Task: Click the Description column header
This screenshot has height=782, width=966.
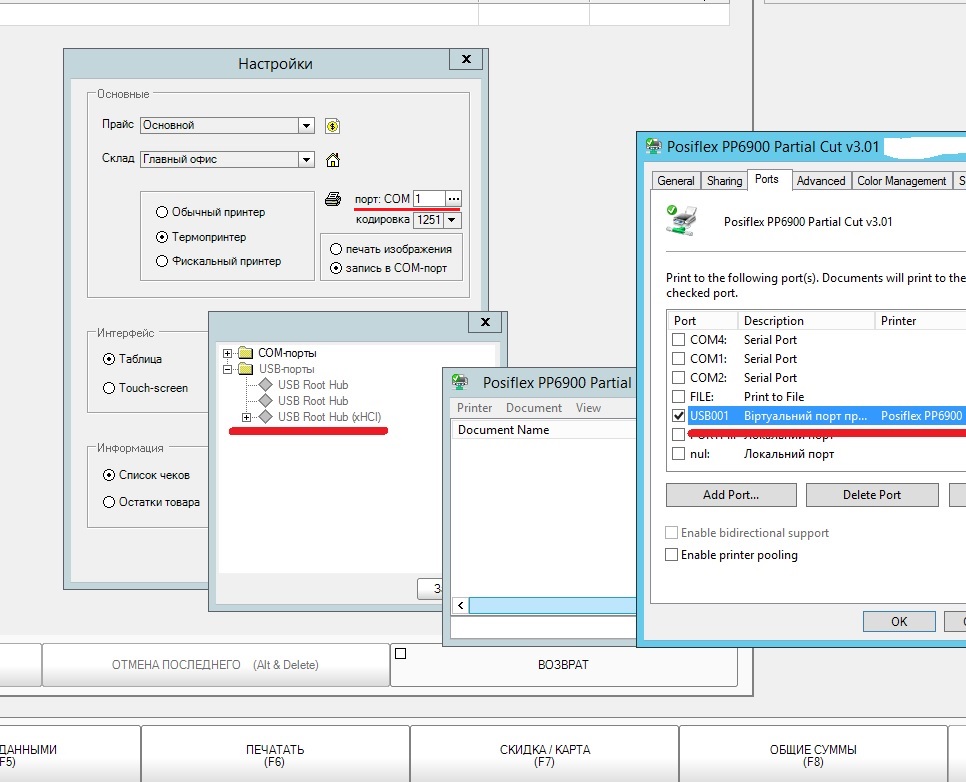Action: click(806, 320)
